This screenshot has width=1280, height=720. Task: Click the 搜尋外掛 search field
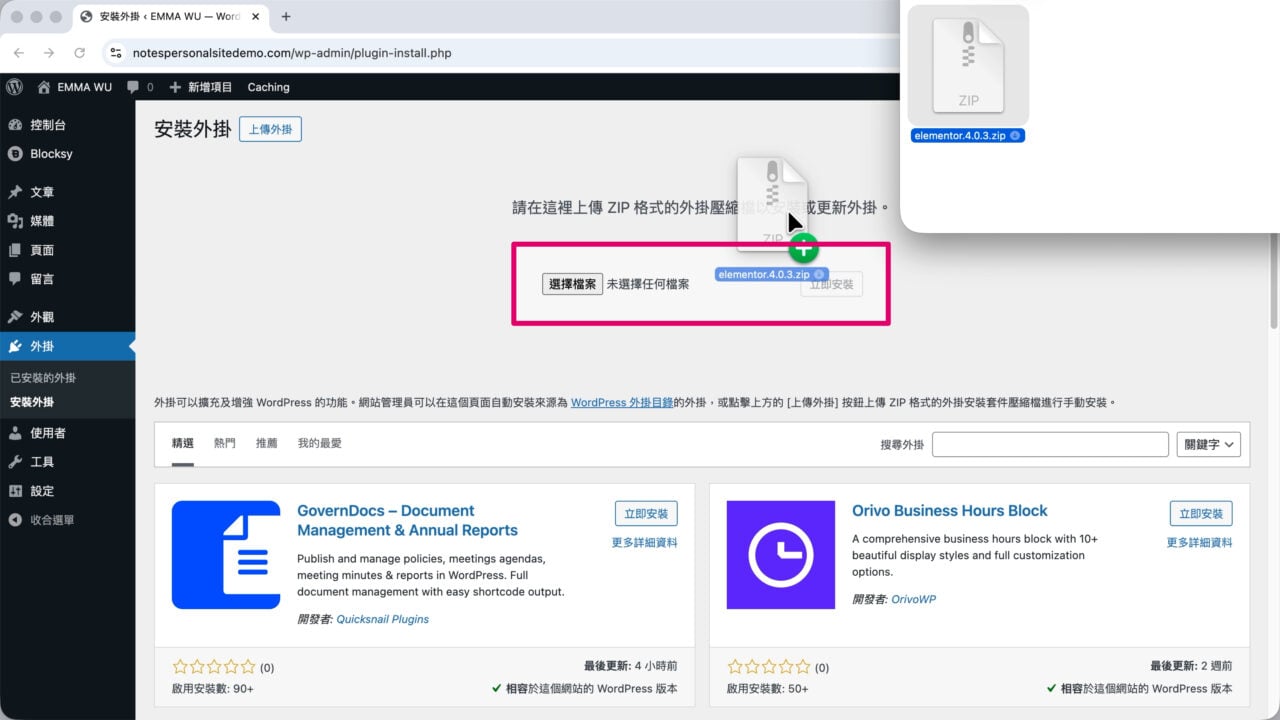point(1050,444)
